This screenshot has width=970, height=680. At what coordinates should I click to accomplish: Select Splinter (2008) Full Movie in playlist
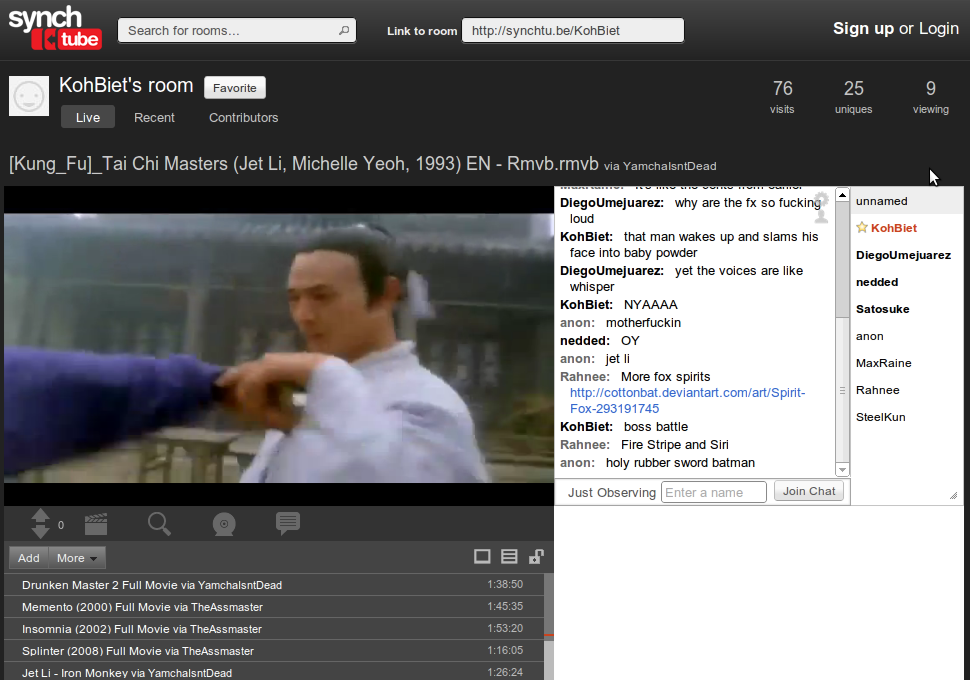tap(274, 651)
